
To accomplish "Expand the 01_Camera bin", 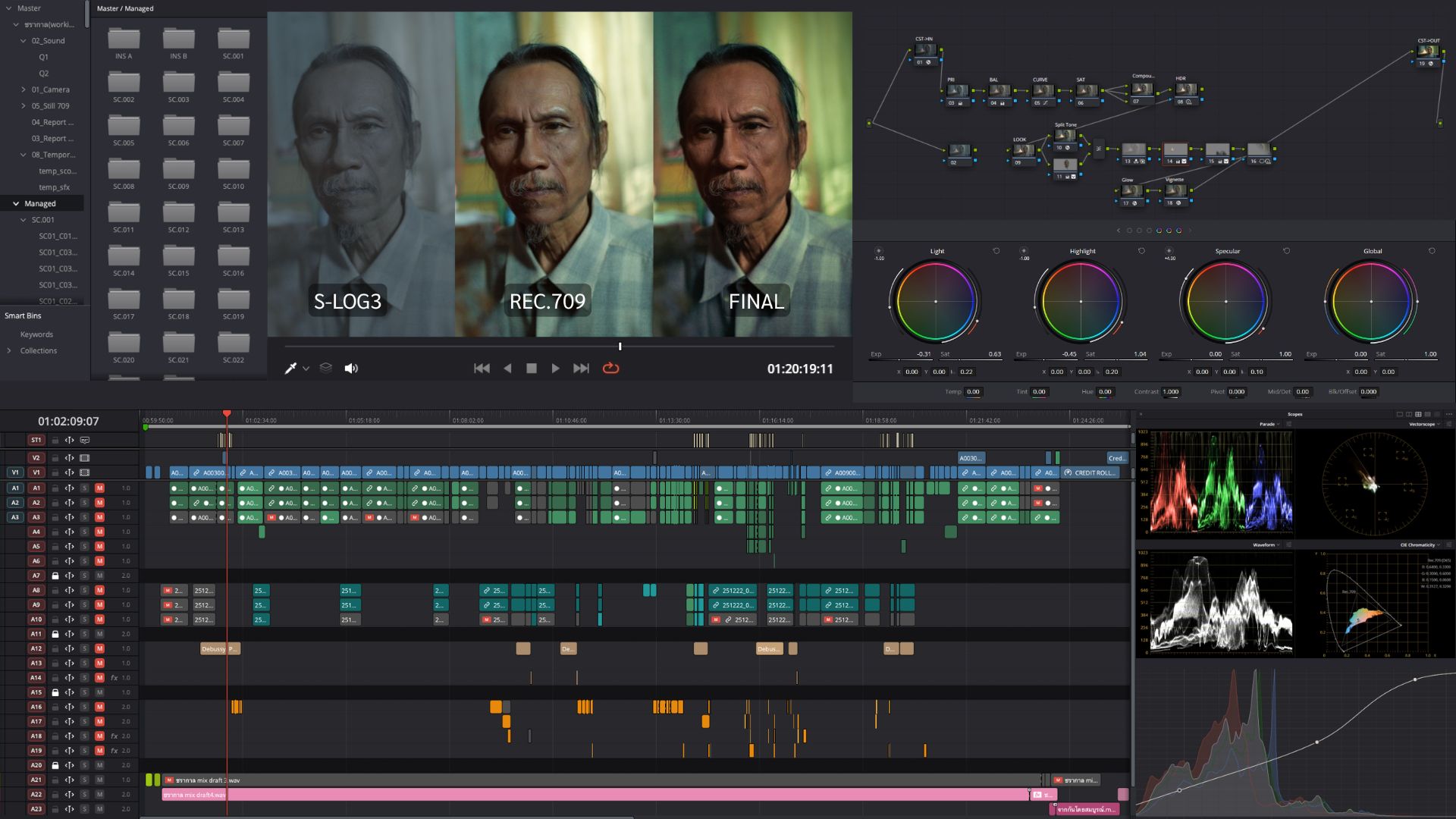I will pos(24,89).
